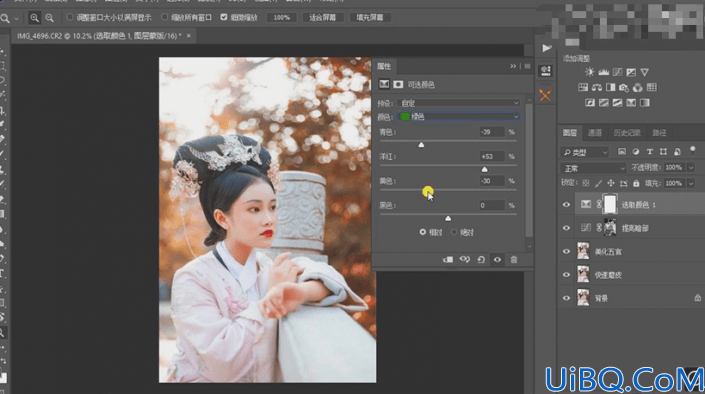Filter layers by pixel layer icon
The image size is (705, 394).
[622, 152]
